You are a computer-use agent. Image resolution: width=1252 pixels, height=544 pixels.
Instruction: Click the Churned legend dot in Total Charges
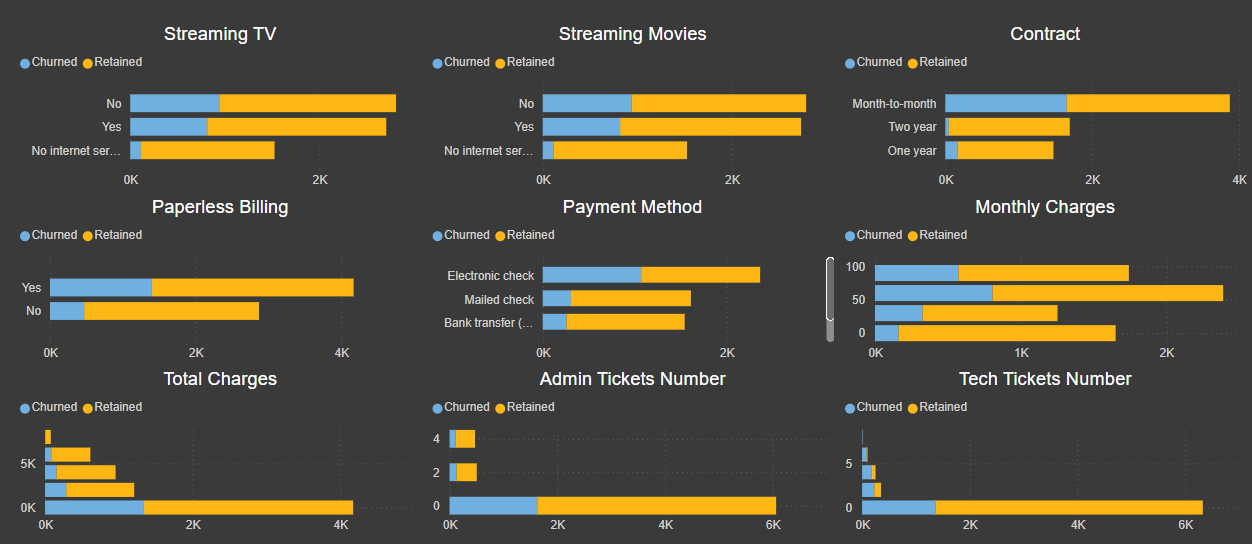25,408
